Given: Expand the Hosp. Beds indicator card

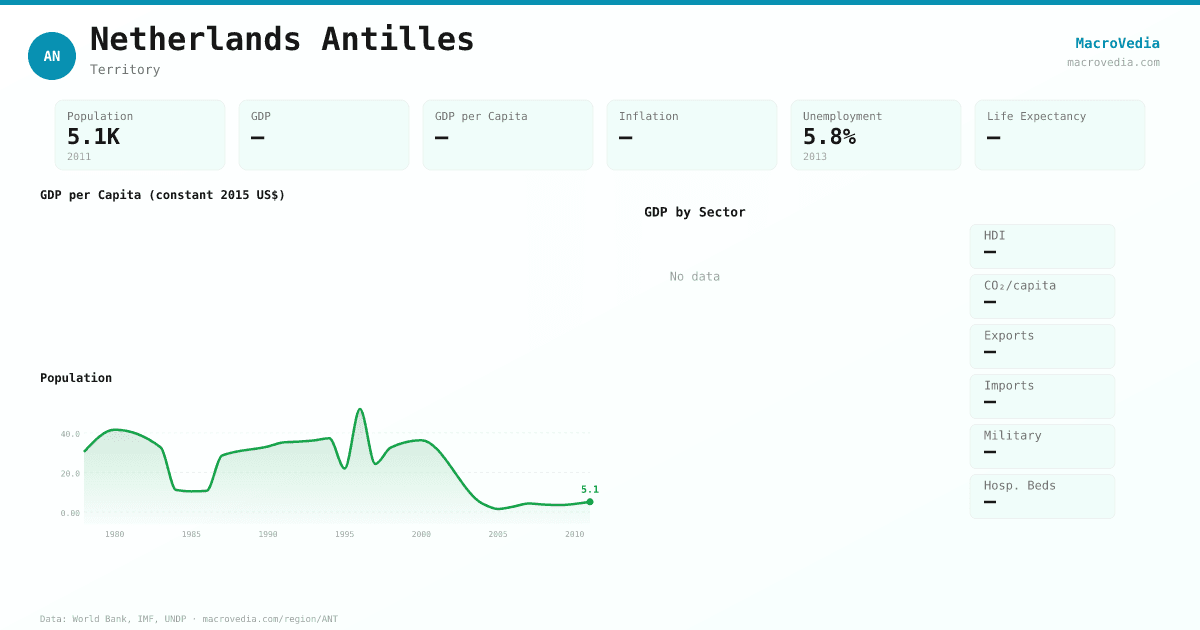Looking at the screenshot, I should point(1042,496).
